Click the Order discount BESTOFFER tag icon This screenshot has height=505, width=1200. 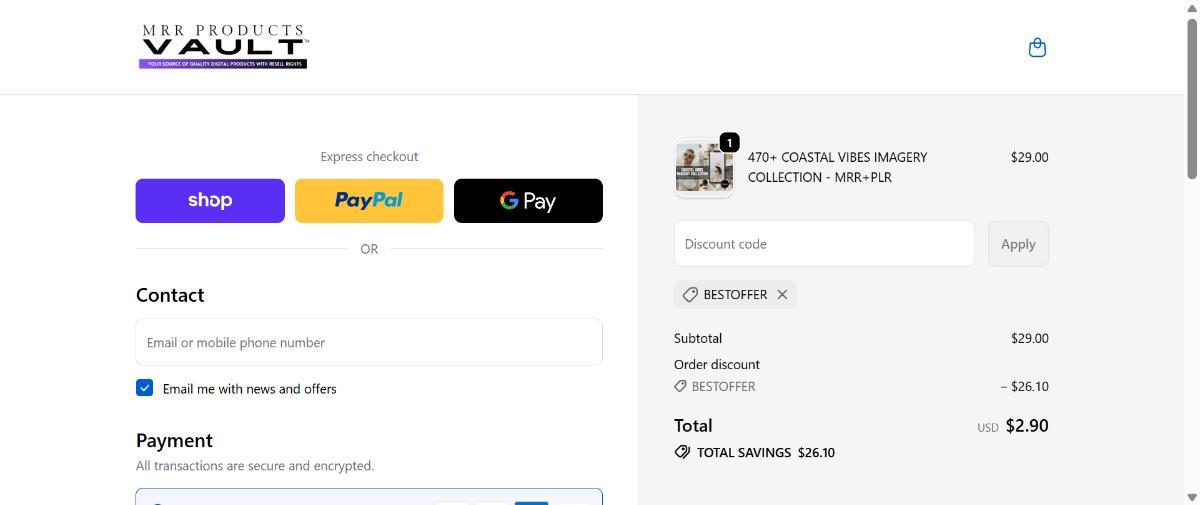680,386
